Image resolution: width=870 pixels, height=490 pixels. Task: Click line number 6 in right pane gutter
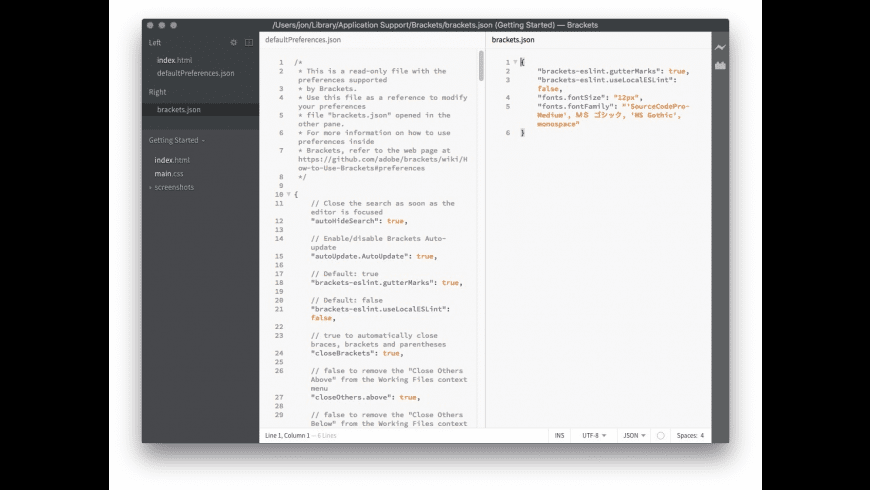[508, 133]
